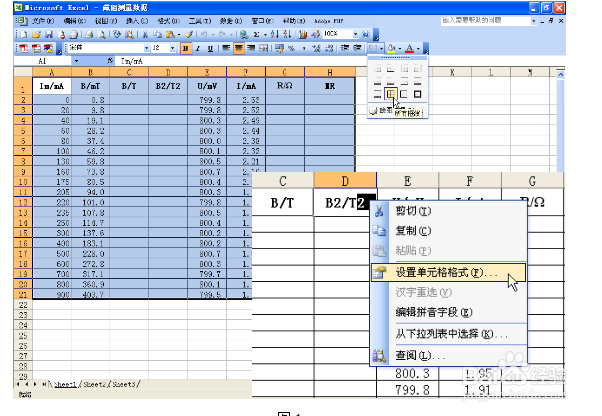Save the workbook with the floppy icon

coord(49,35)
